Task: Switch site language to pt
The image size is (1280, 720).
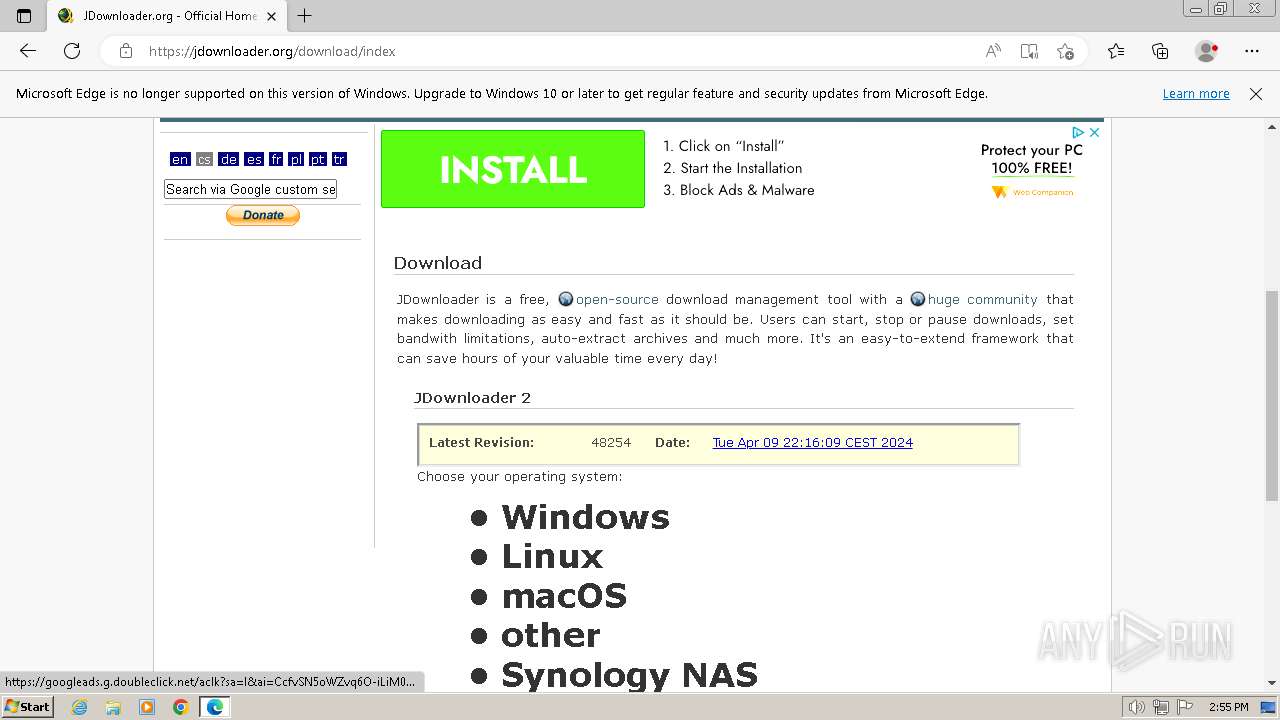Action: coord(318,159)
